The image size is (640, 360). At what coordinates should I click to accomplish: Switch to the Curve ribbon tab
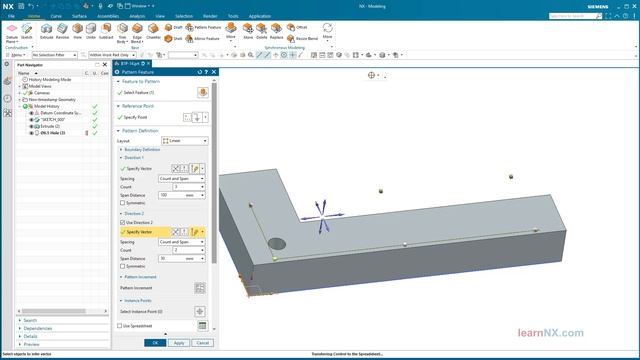click(x=56, y=16)
